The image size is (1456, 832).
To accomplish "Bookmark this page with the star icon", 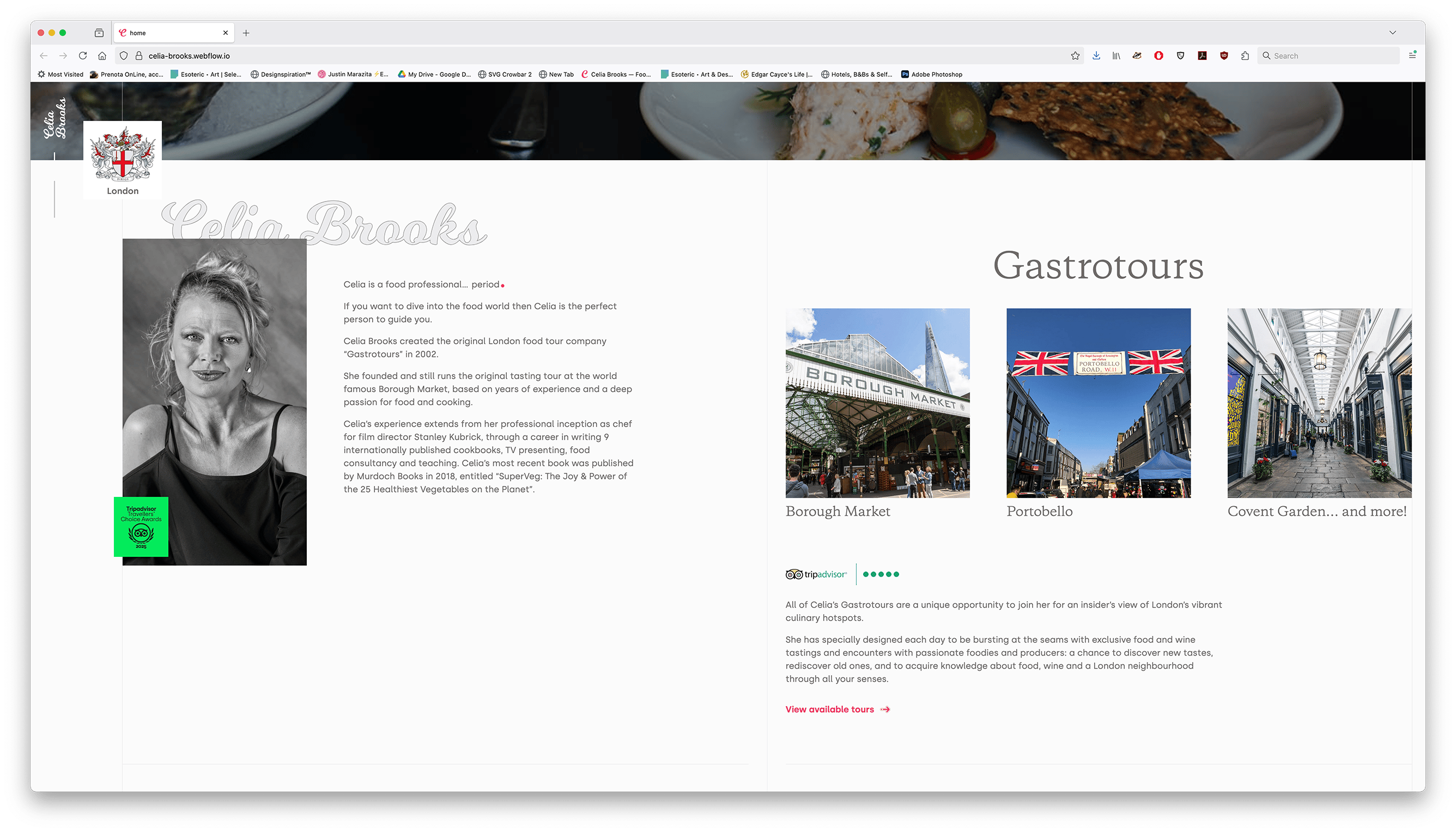I will (x=1075, y=56).
